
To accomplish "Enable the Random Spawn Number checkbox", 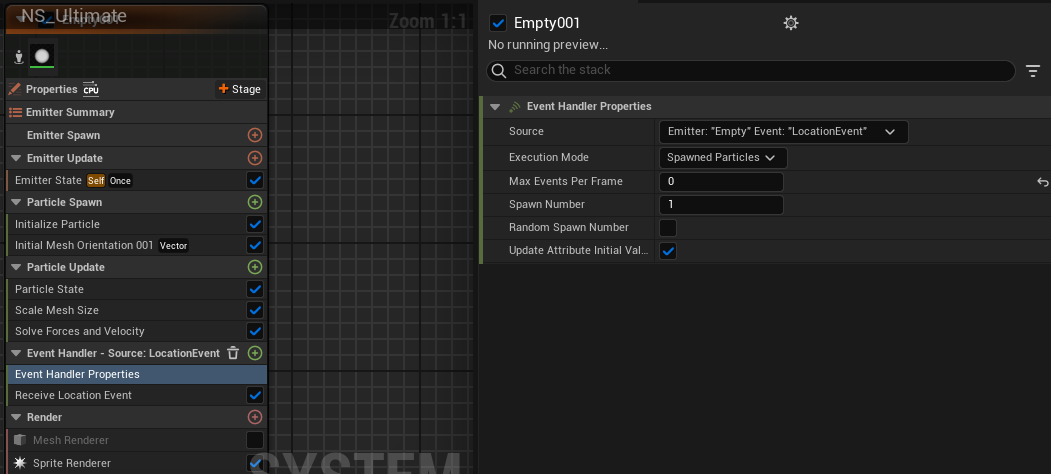I will (x=668, y=228).
